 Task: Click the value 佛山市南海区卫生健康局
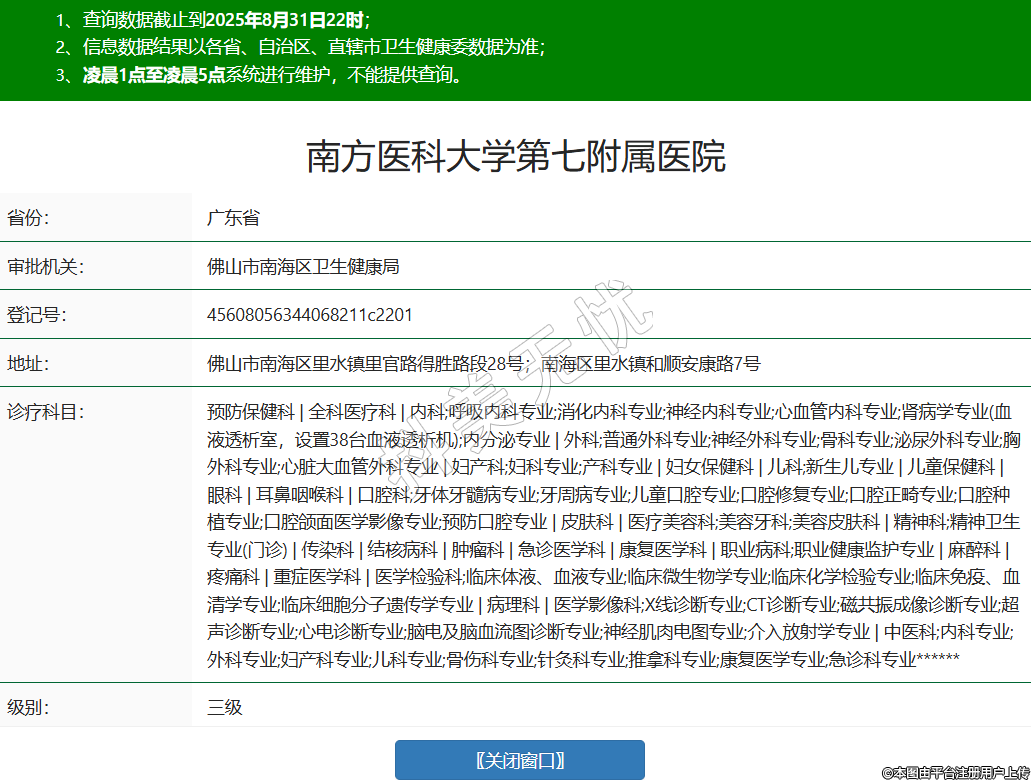pyautogui.click(x=303, y=267)
